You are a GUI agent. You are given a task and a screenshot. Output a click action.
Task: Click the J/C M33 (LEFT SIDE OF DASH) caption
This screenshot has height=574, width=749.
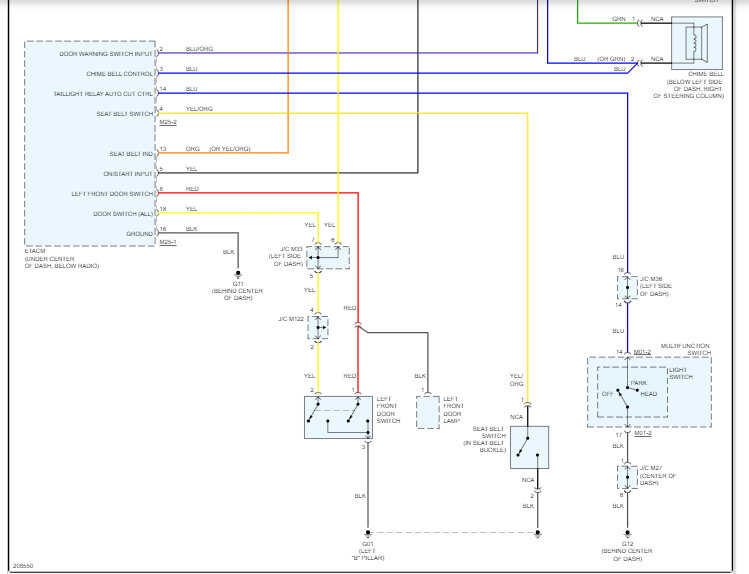point(286,256)
